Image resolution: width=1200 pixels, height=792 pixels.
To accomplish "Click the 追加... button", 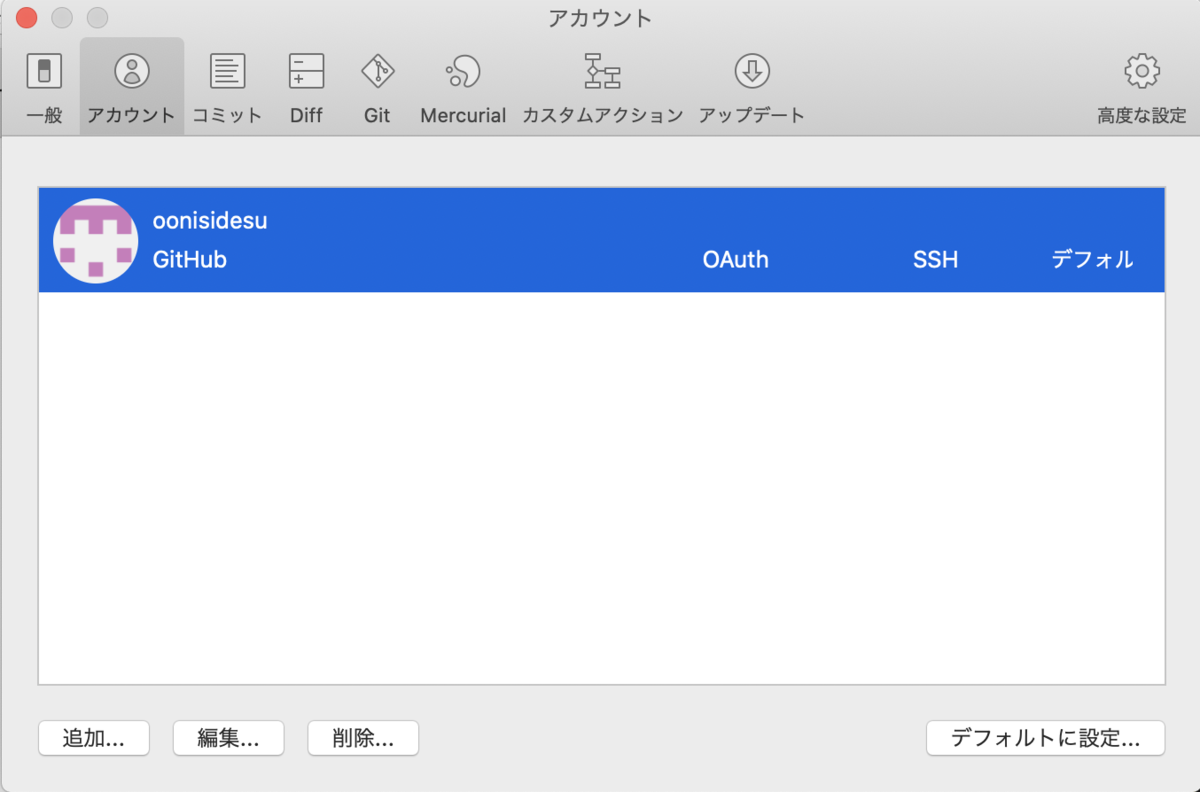I will point(94,738).
